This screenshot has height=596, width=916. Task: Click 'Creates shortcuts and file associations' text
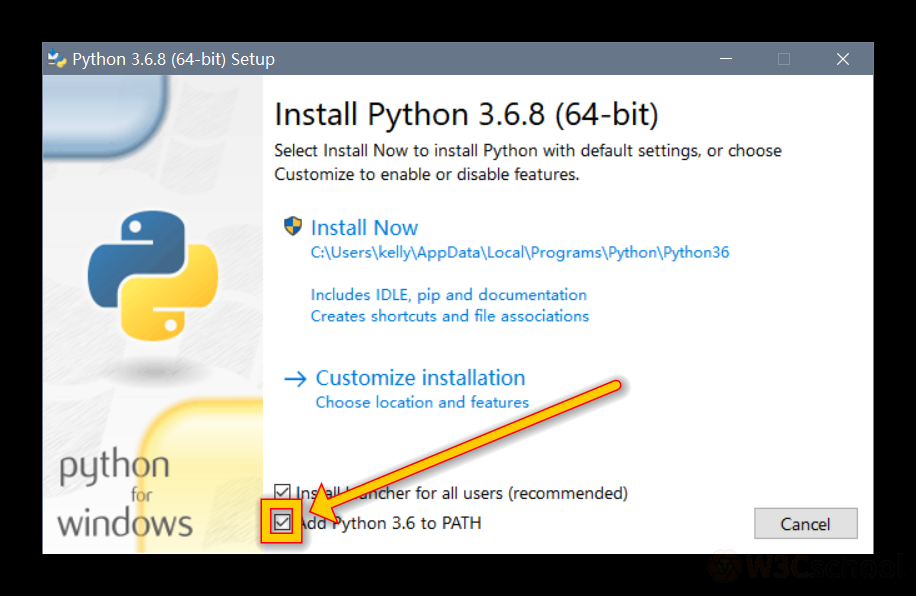tap(450, 316)
